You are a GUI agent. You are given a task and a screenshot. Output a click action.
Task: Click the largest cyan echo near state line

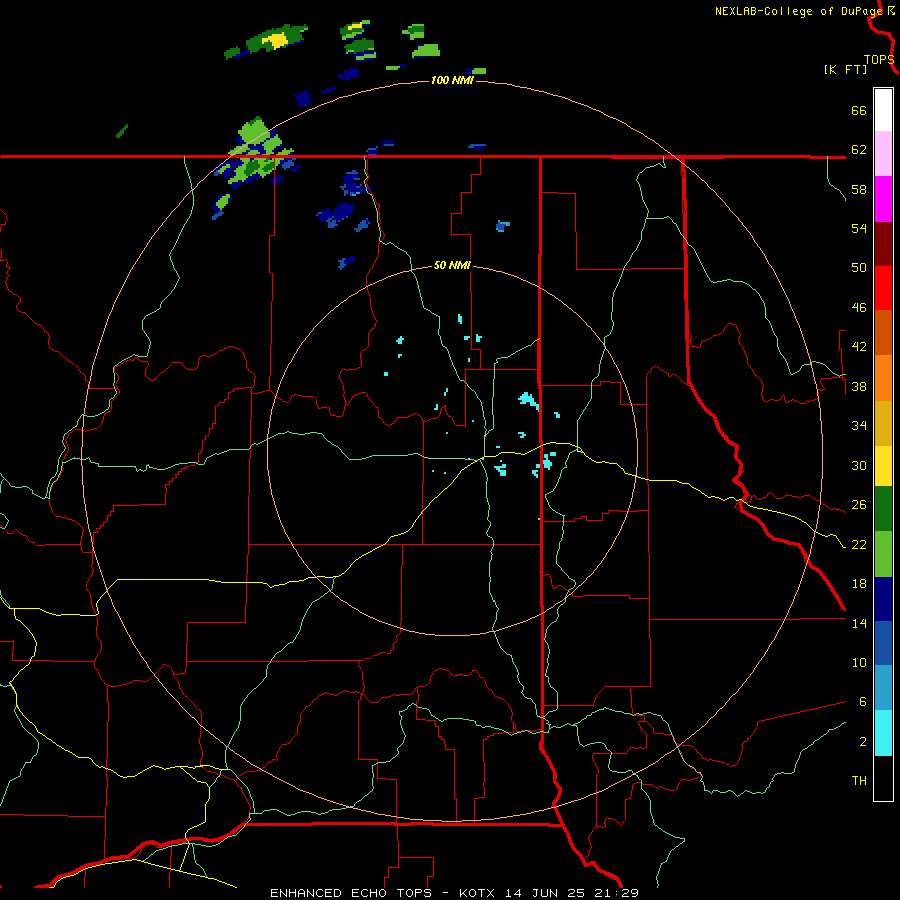(x=529, y=400)
